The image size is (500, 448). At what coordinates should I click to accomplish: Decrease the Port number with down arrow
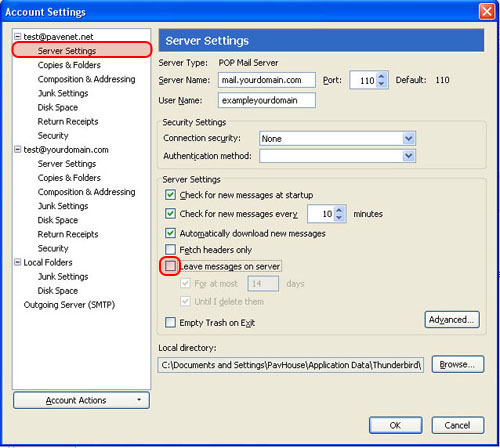pos(382,84)
